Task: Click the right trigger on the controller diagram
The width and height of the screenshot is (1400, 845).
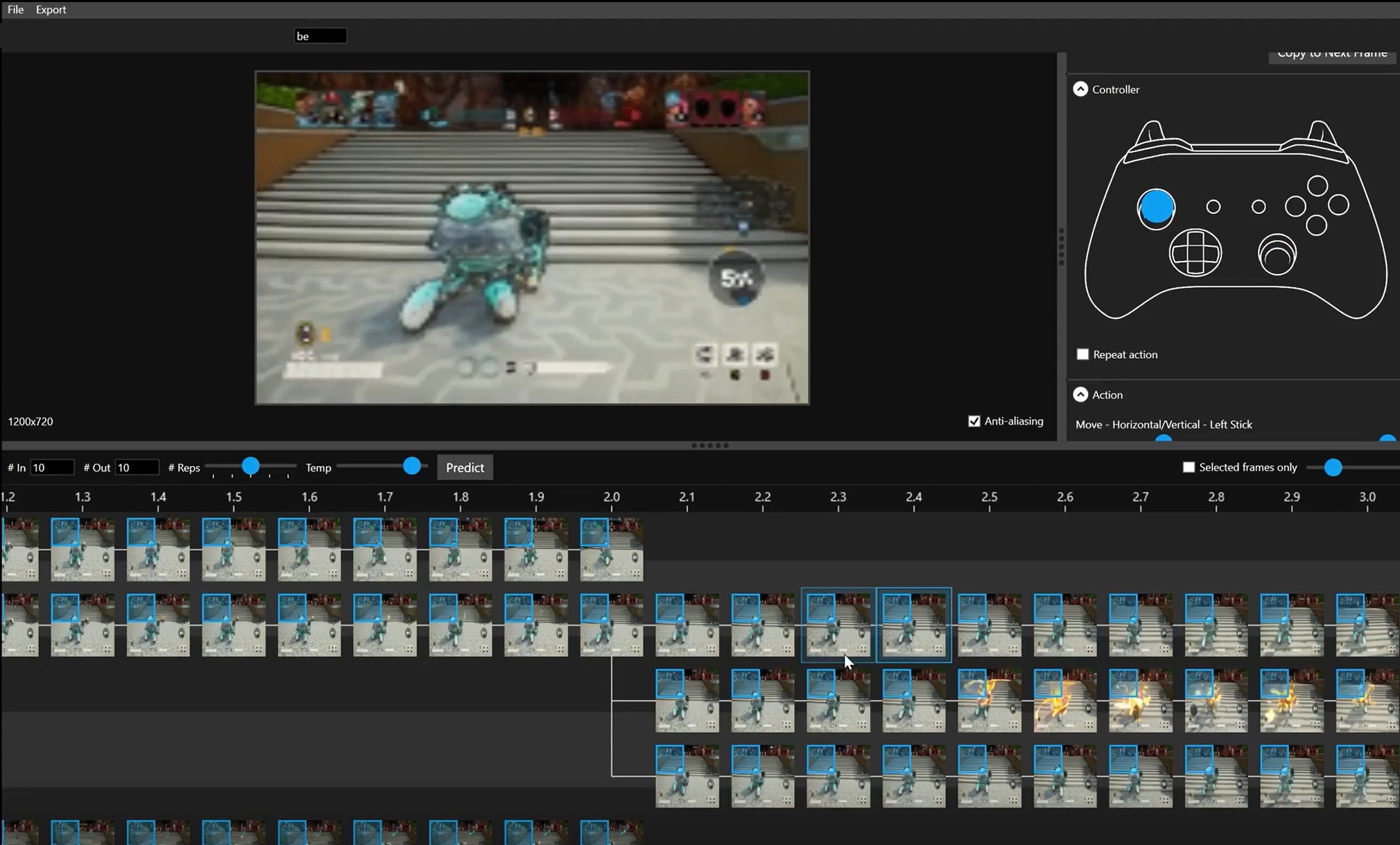Action: coord(1320,133)
